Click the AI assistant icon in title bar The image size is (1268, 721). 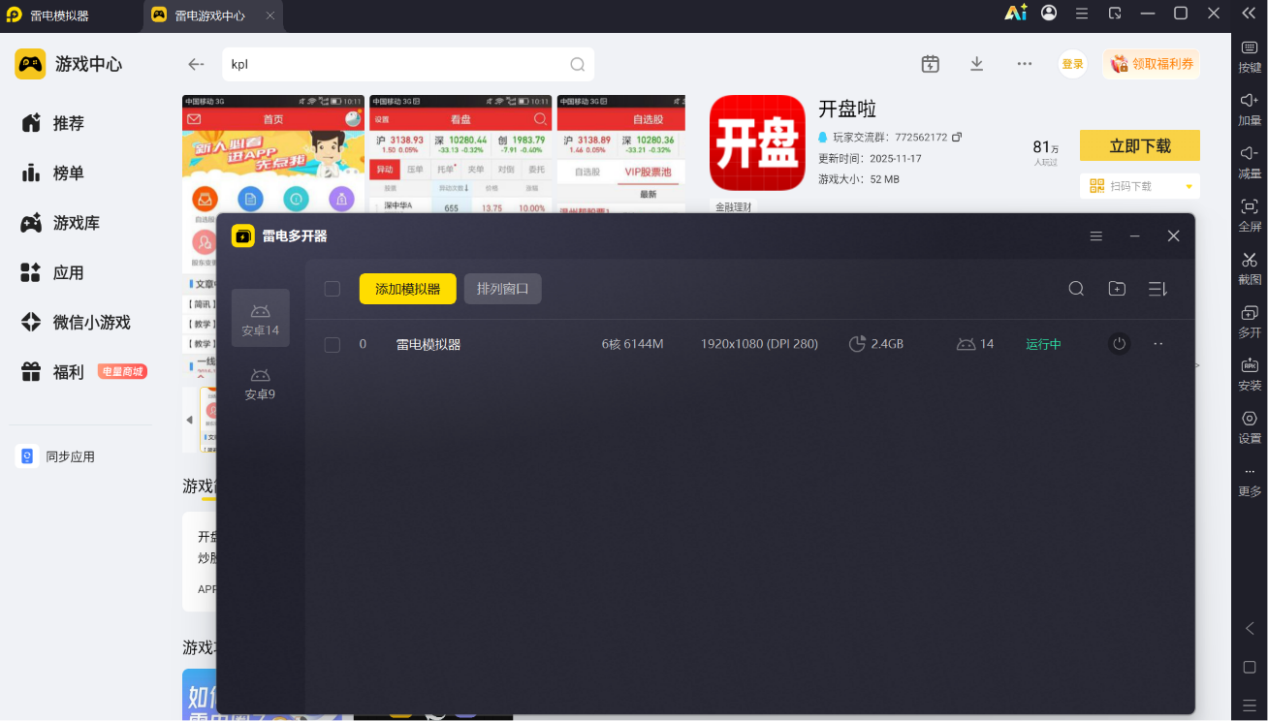[1015, 13]
